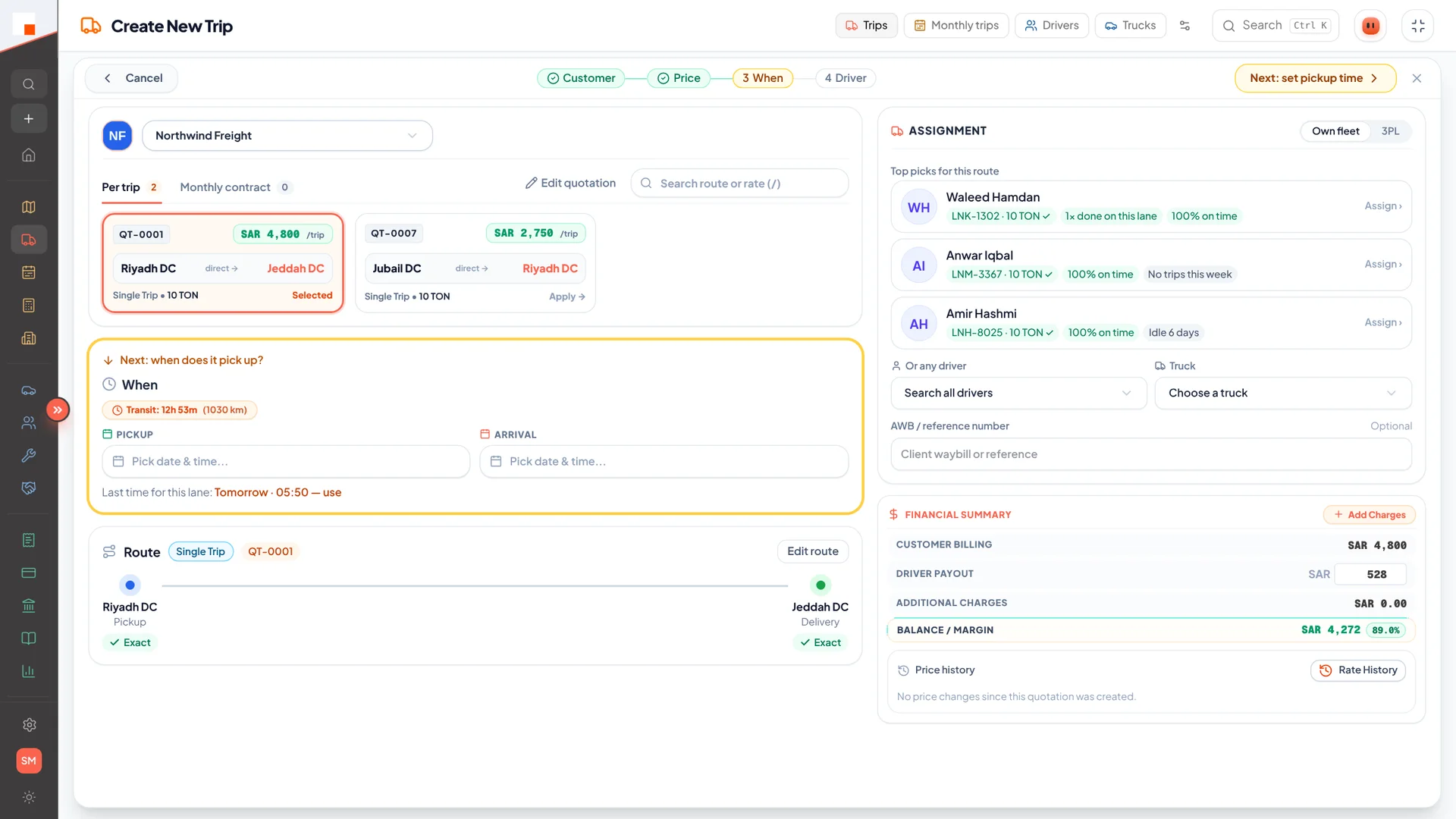
Task: Click the SM user avatar
Action: (29, 761)
